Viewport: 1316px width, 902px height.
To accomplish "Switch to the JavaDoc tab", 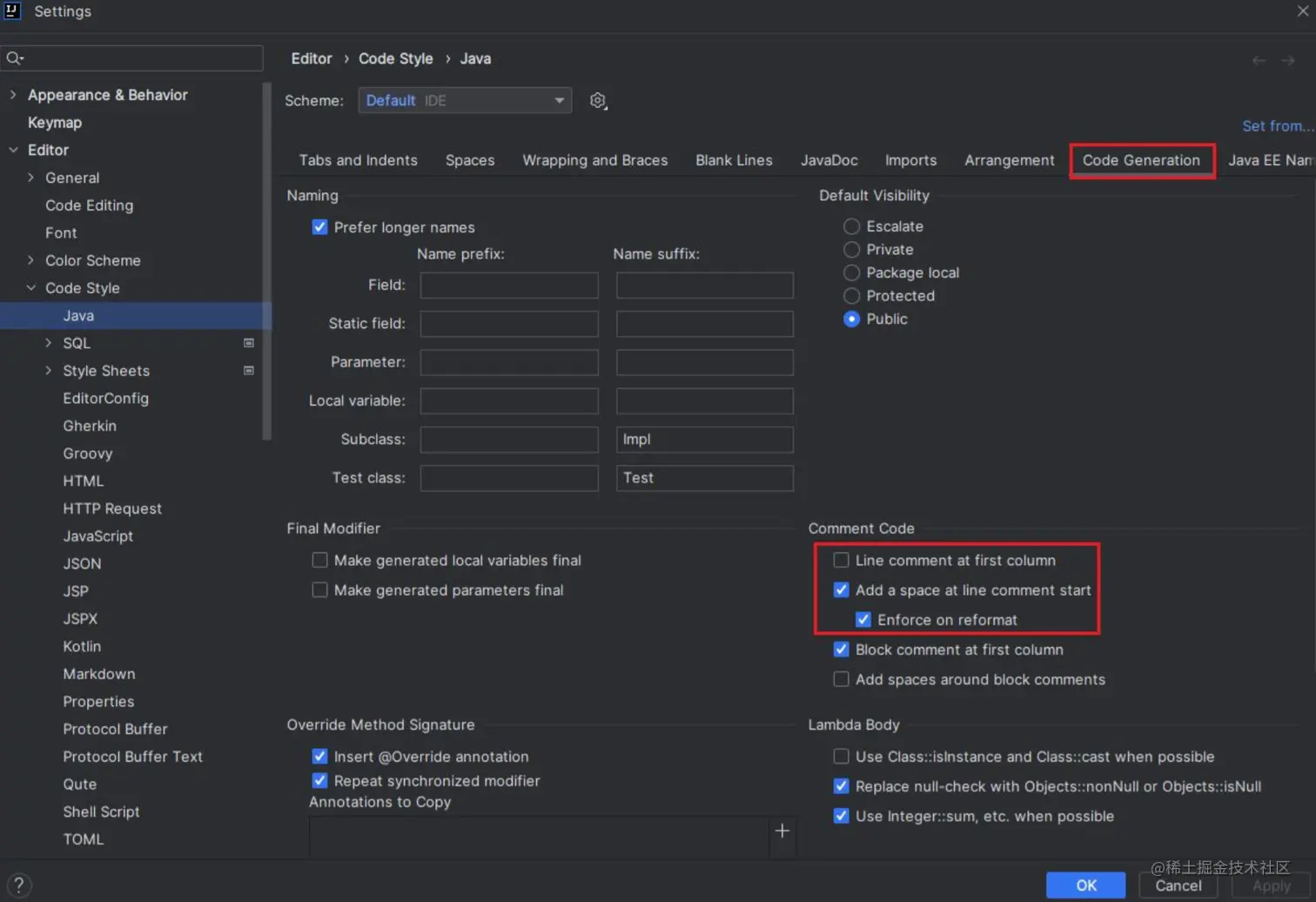I will (x=829, y=161).
